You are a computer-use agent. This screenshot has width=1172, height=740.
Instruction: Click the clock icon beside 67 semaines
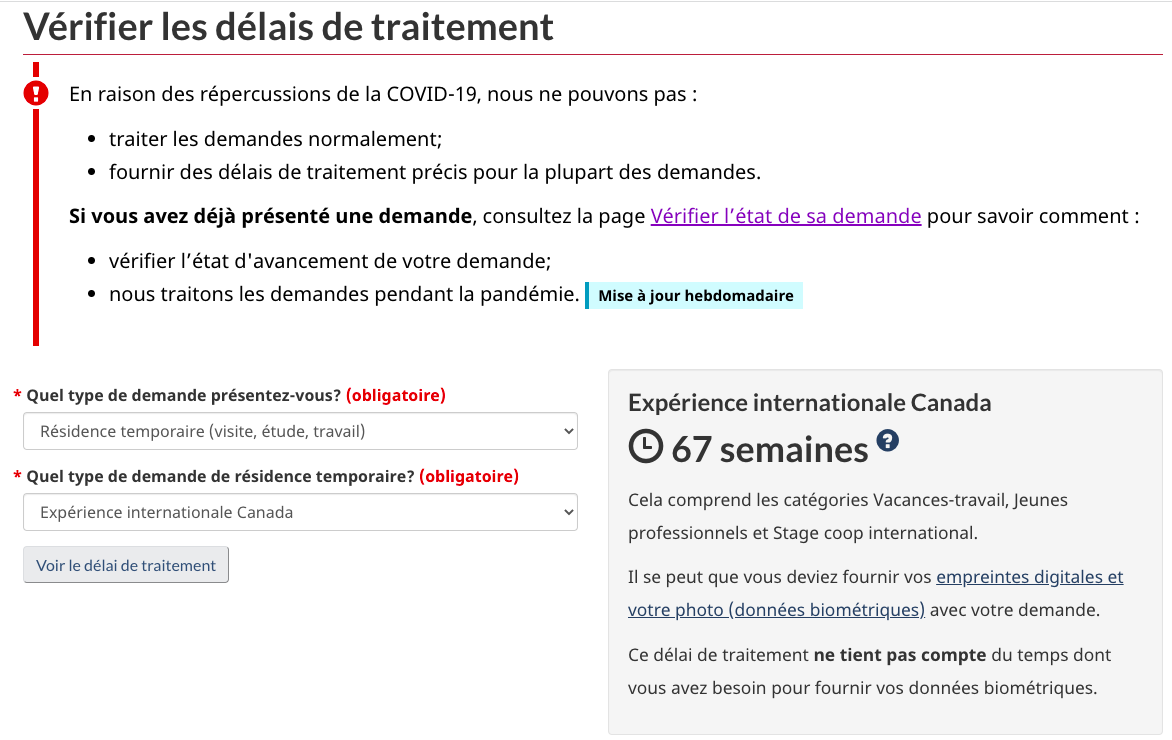click(646, 447)
